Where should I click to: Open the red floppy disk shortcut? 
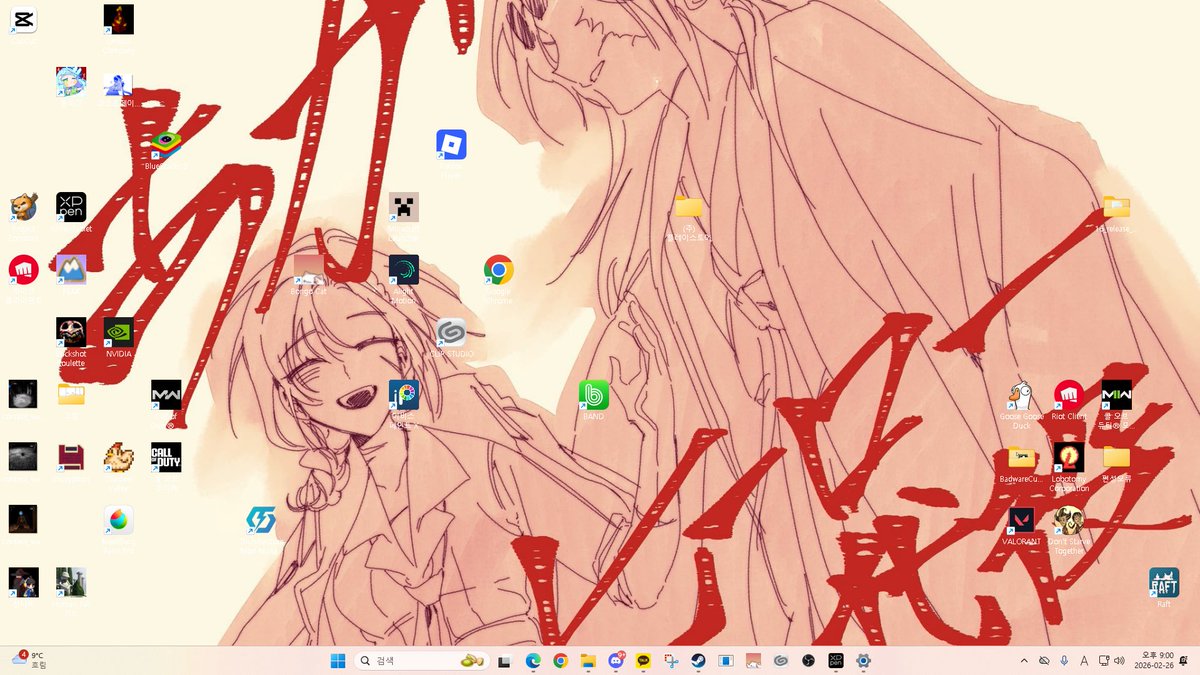click(x=71, y=458)
